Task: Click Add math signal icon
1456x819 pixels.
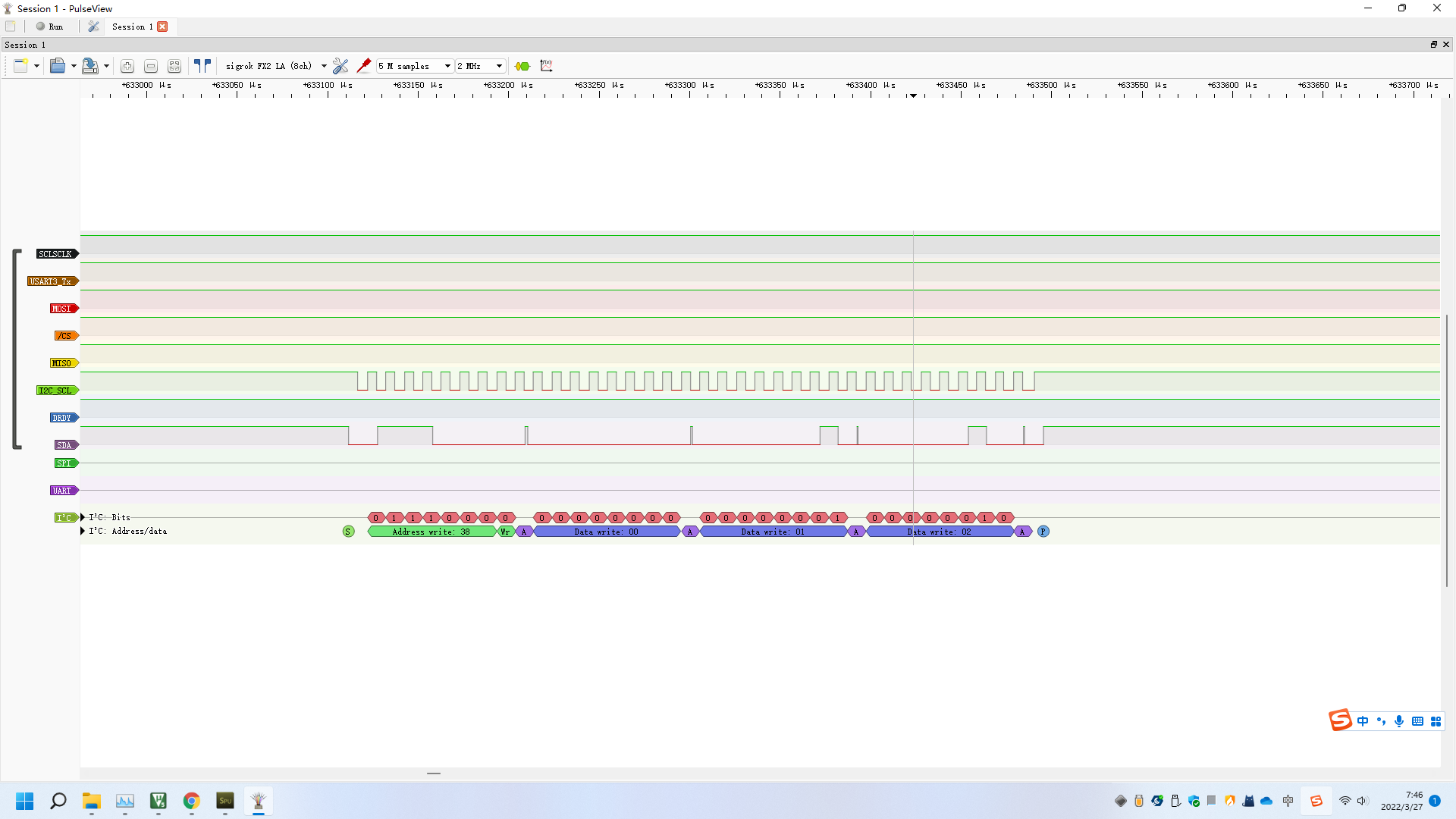Action: (546, 67)
